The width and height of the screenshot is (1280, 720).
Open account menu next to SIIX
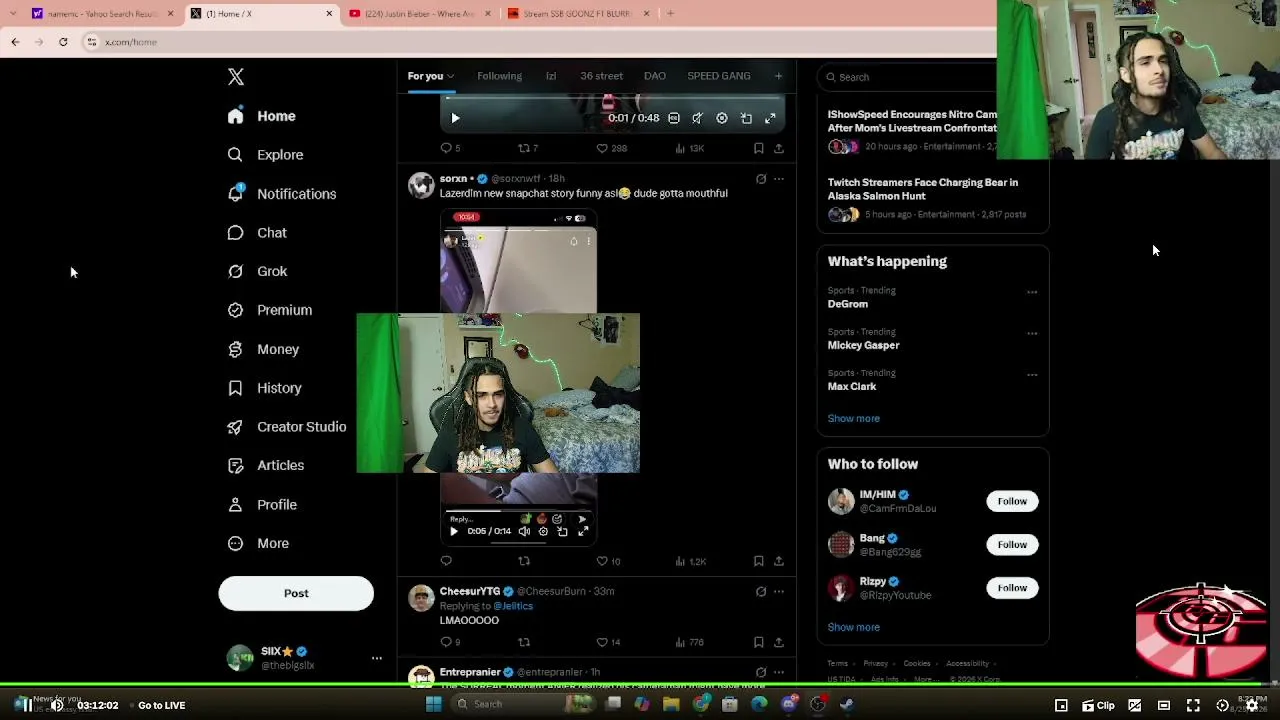[377, 658]
